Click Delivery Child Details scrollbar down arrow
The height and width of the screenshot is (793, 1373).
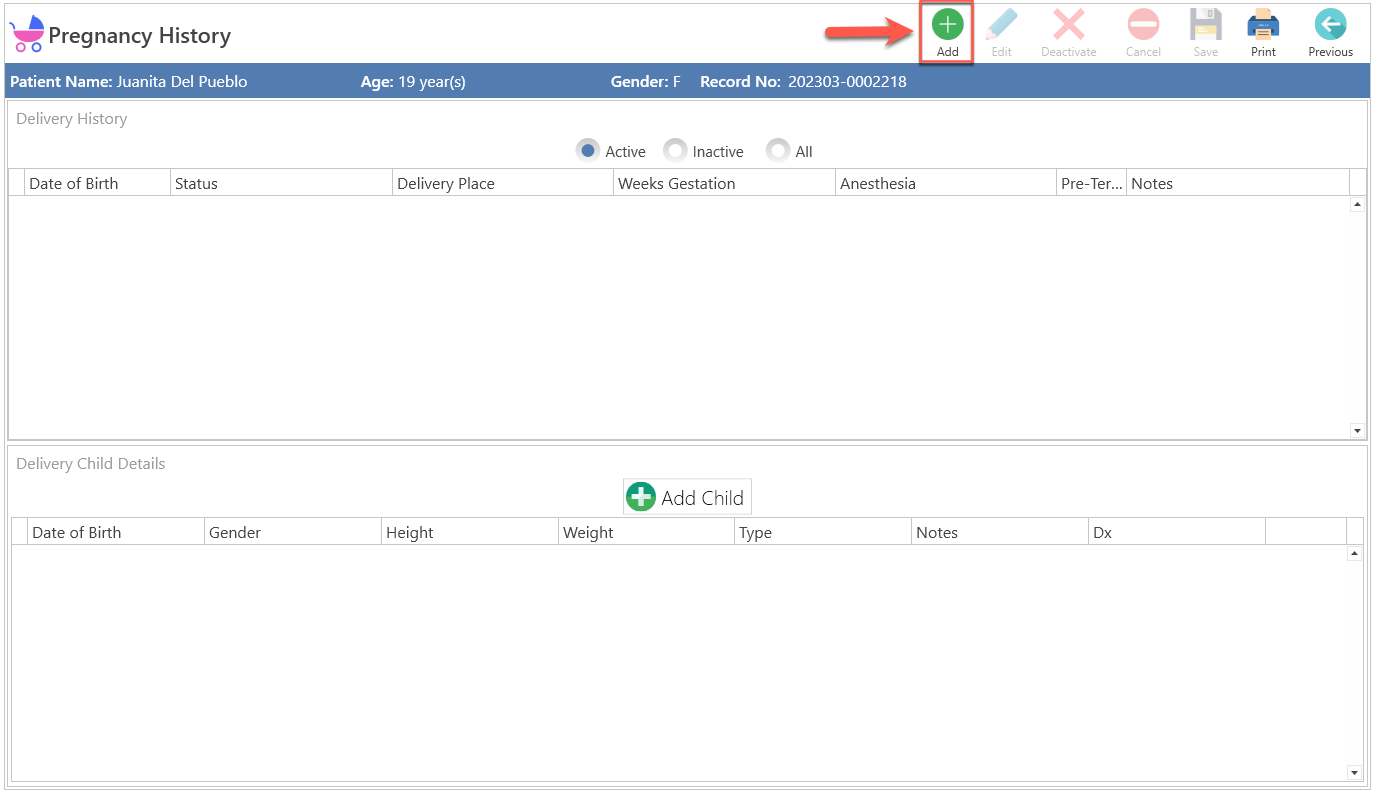coord(1355,772)
